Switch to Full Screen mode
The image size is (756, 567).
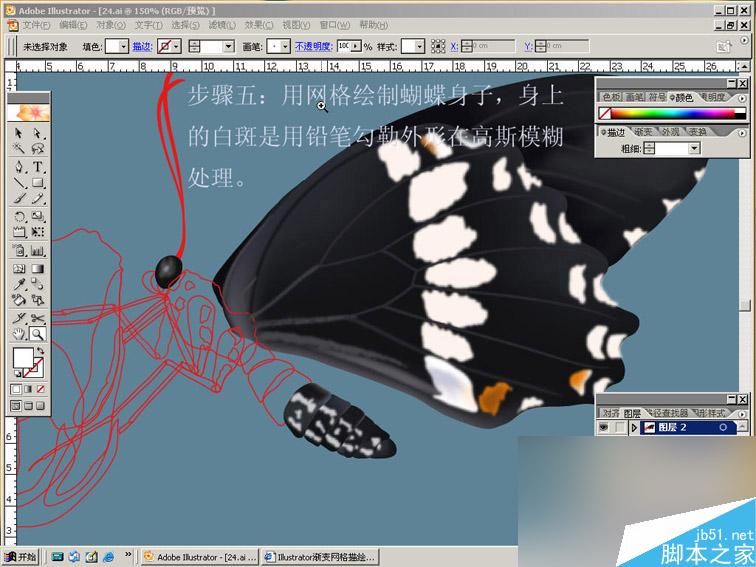click(x=41, y=406)
